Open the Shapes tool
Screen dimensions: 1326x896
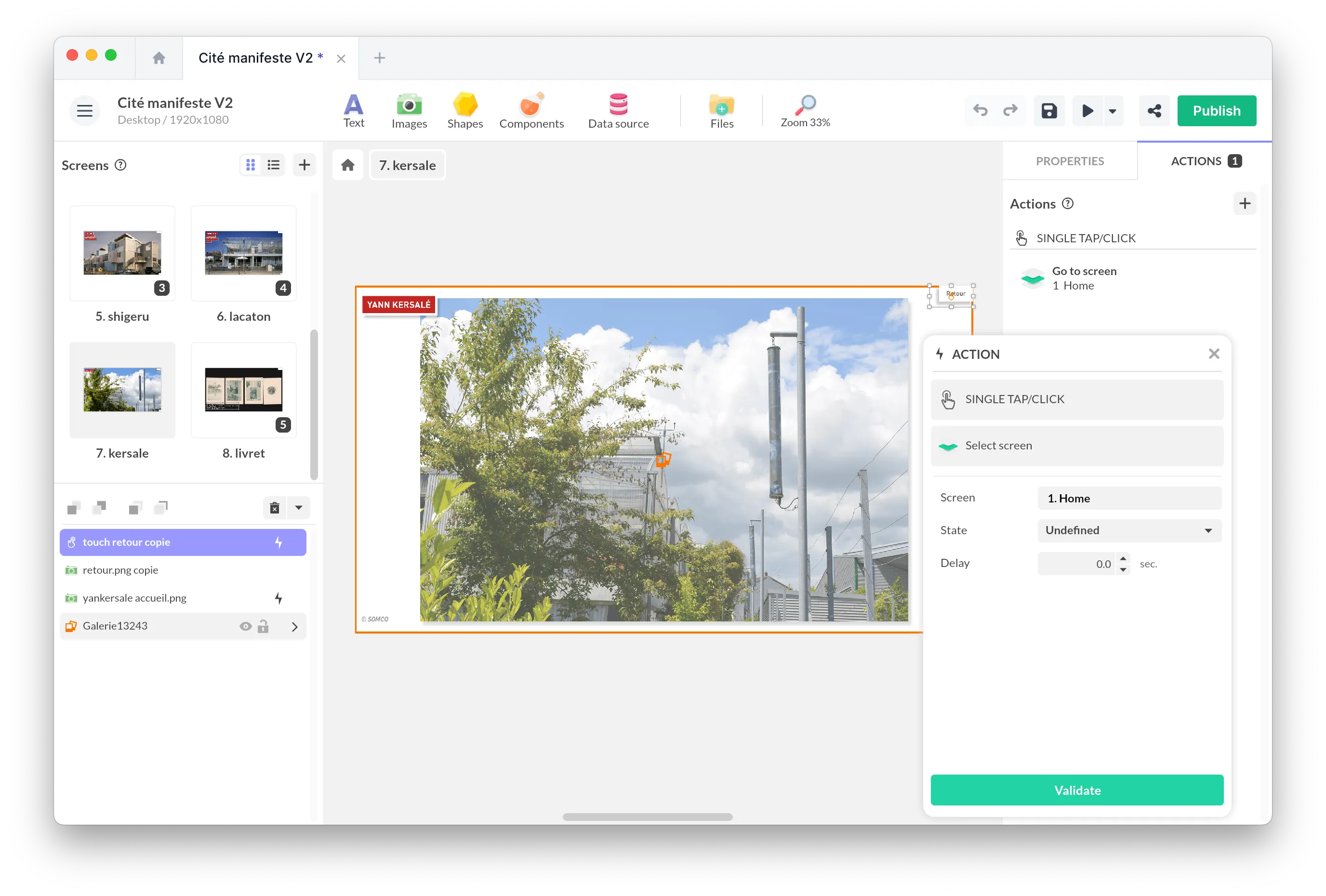point(464,111)
